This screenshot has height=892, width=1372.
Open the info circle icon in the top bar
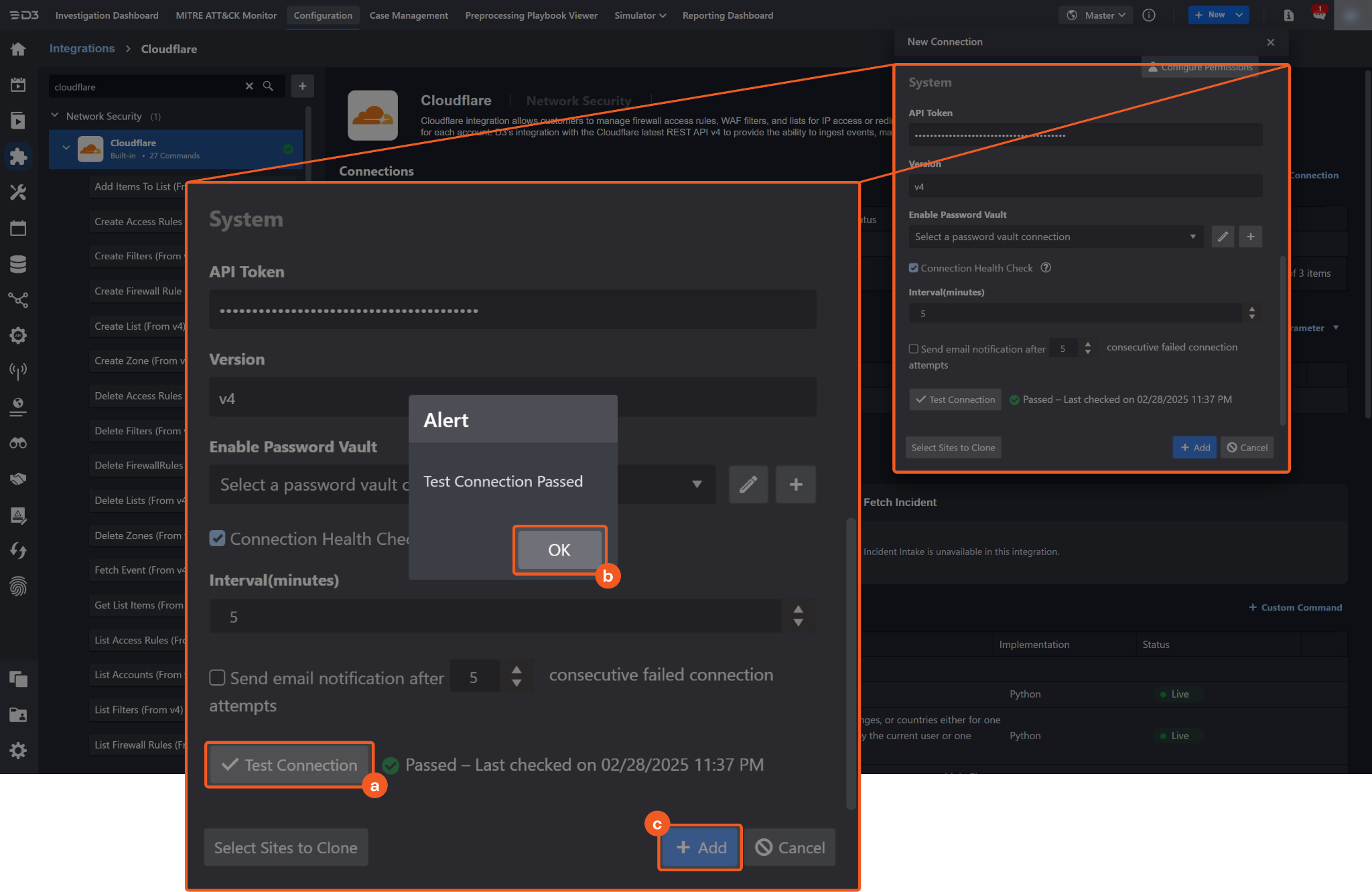tap(1149, 15)
